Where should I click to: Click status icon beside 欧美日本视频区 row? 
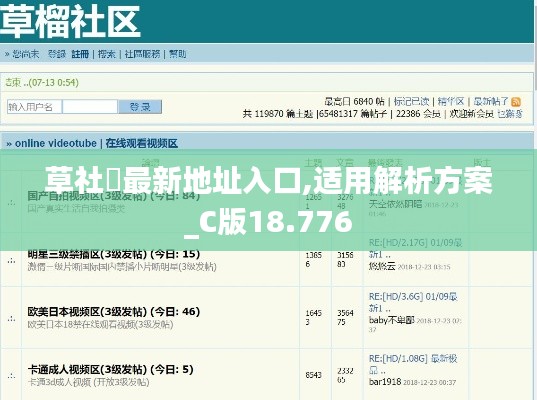pos(11,319)
